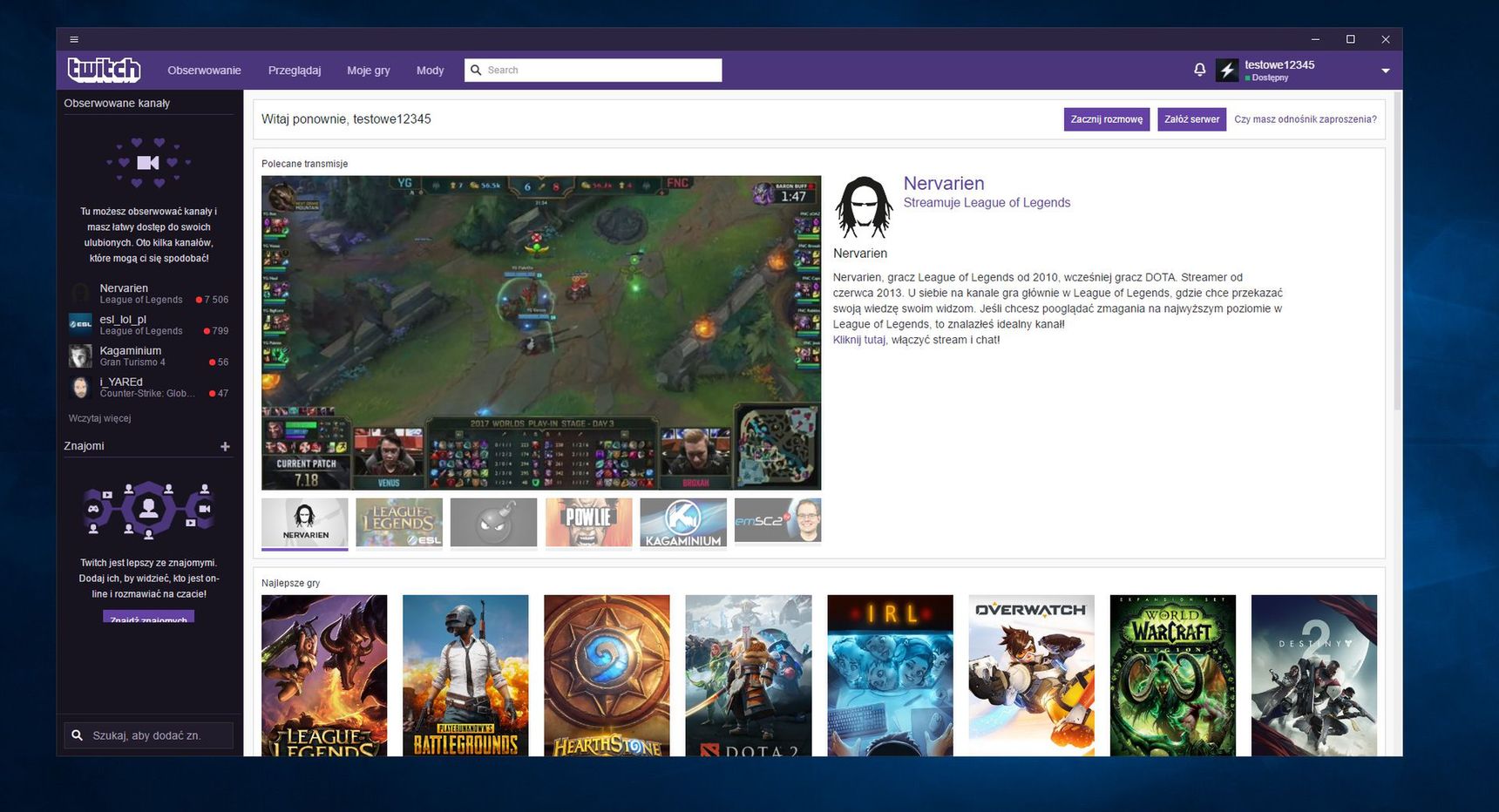Click i_YAREd channel avatar
The image size is (1499, 812).
(x=80, y=387)
